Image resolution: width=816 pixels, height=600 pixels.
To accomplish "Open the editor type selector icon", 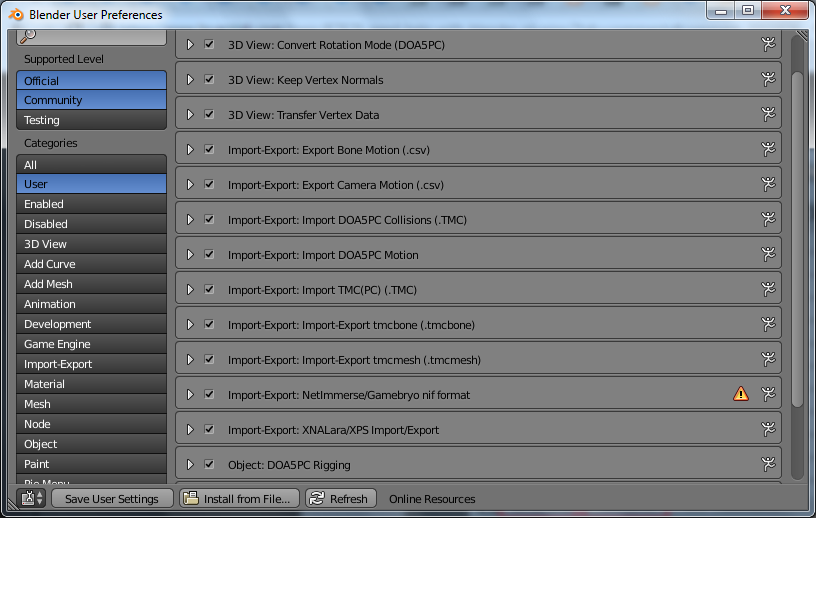I will [32, 499].
